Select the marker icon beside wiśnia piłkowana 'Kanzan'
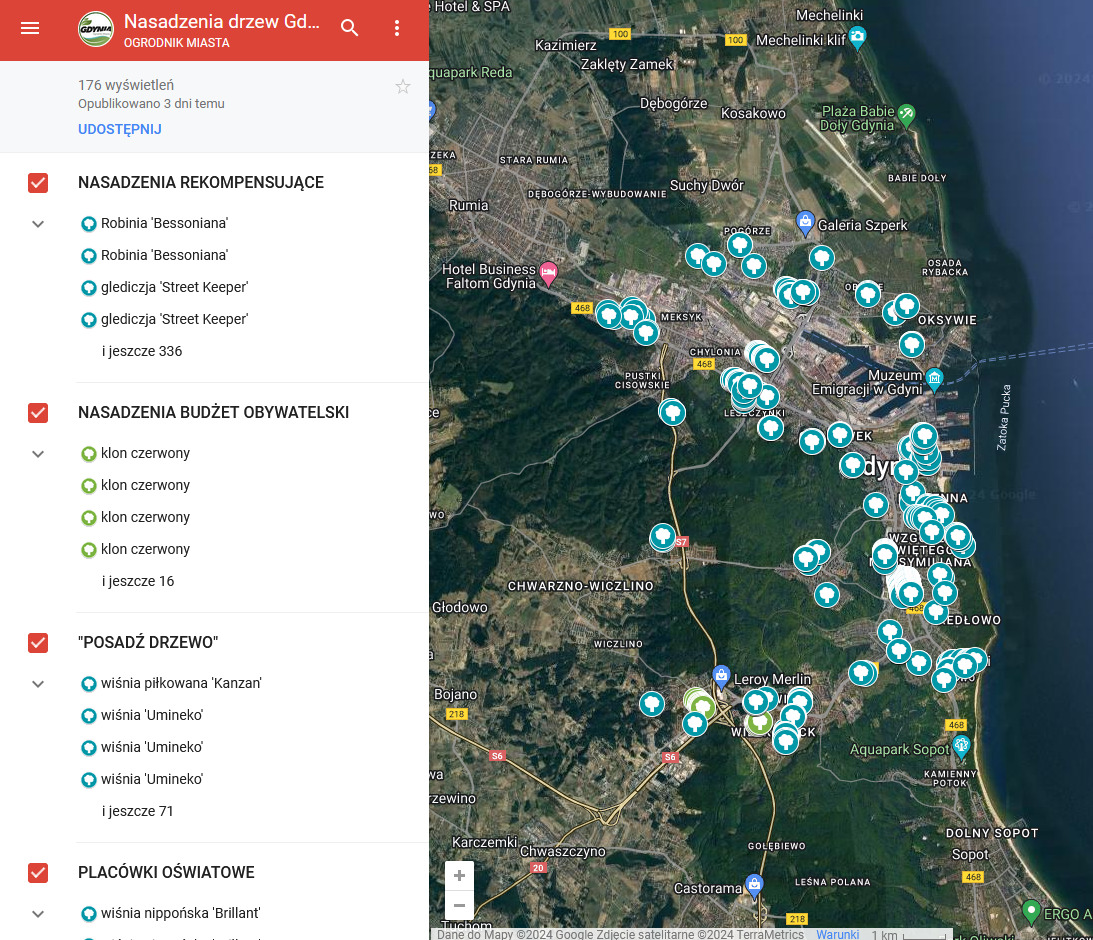This screenshot has width=1093, height=940. tap(88, 683)
